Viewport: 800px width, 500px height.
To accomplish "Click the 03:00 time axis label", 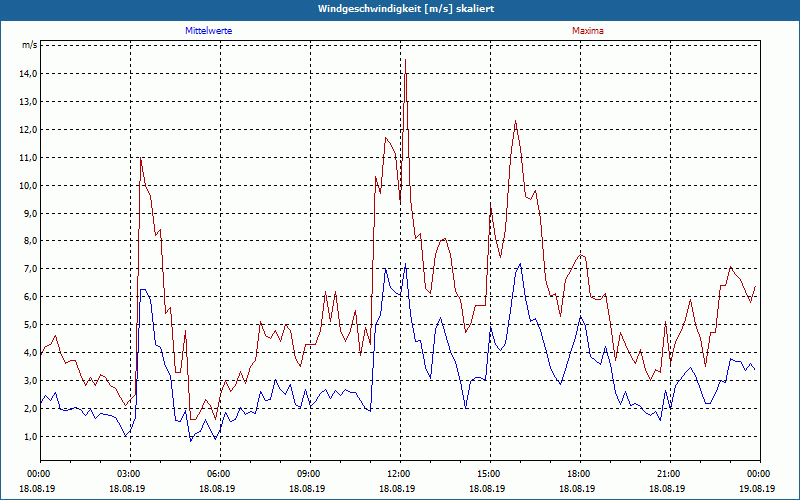I will coord(128,474).
